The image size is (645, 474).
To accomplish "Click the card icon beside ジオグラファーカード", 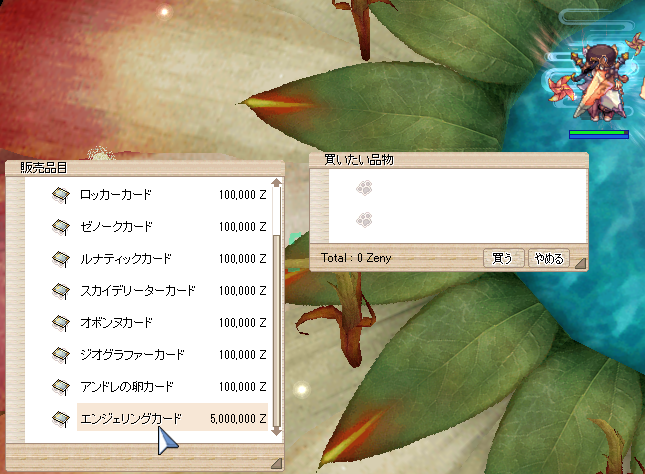I will click(x=61, y=355).
